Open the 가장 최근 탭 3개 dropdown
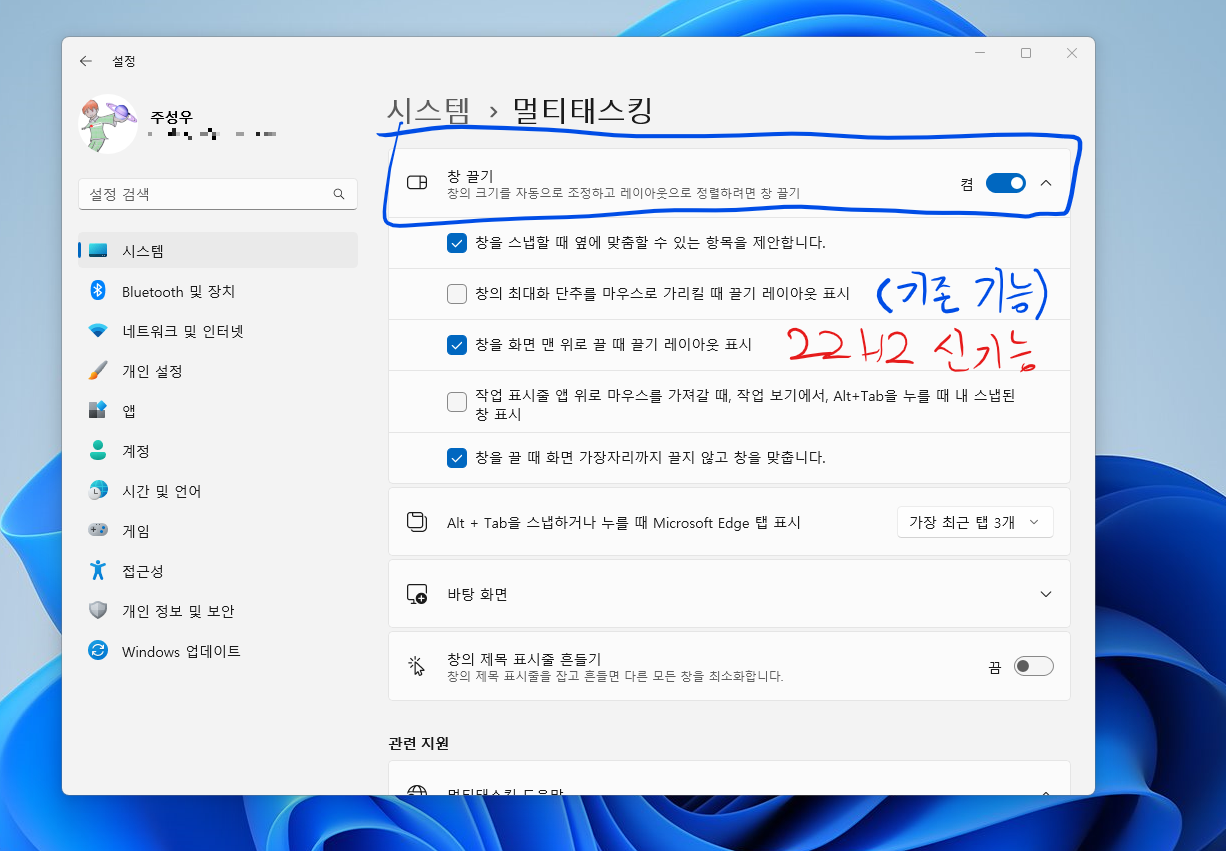This screenshot has height=851, width=1226. tap(975, 522)
